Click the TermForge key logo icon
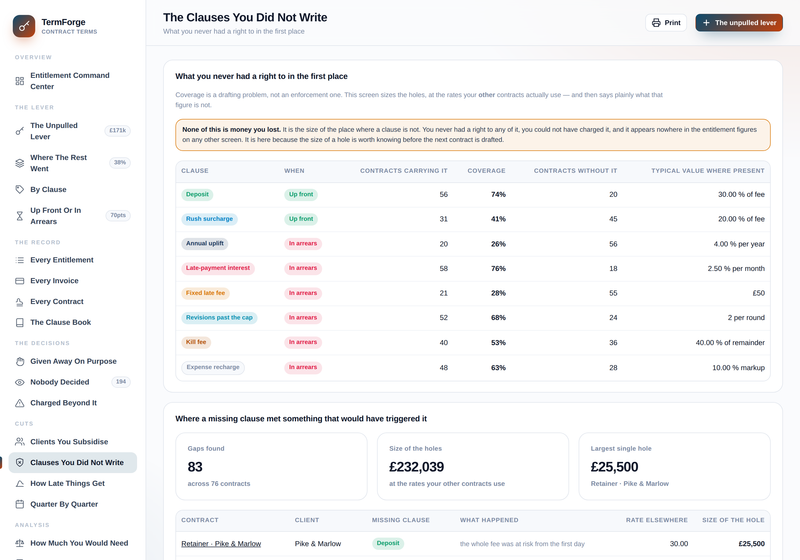Viewport: 800px width, 560px height. [24, 26]
